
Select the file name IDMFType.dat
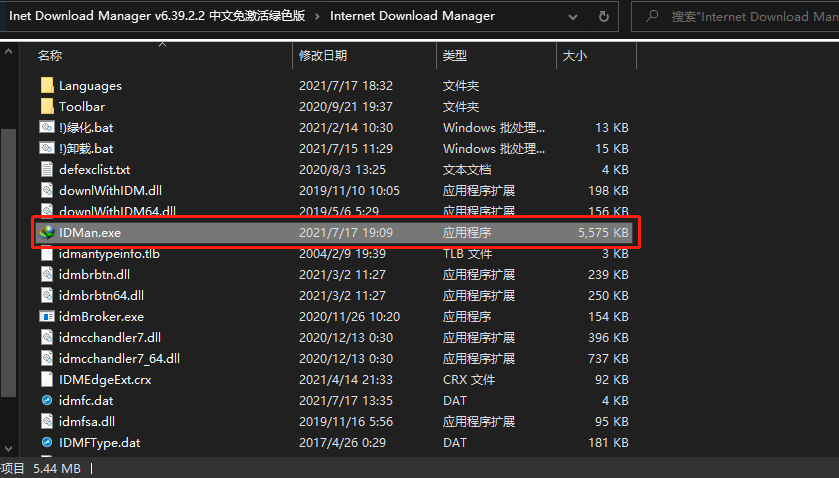click(100, 442)
